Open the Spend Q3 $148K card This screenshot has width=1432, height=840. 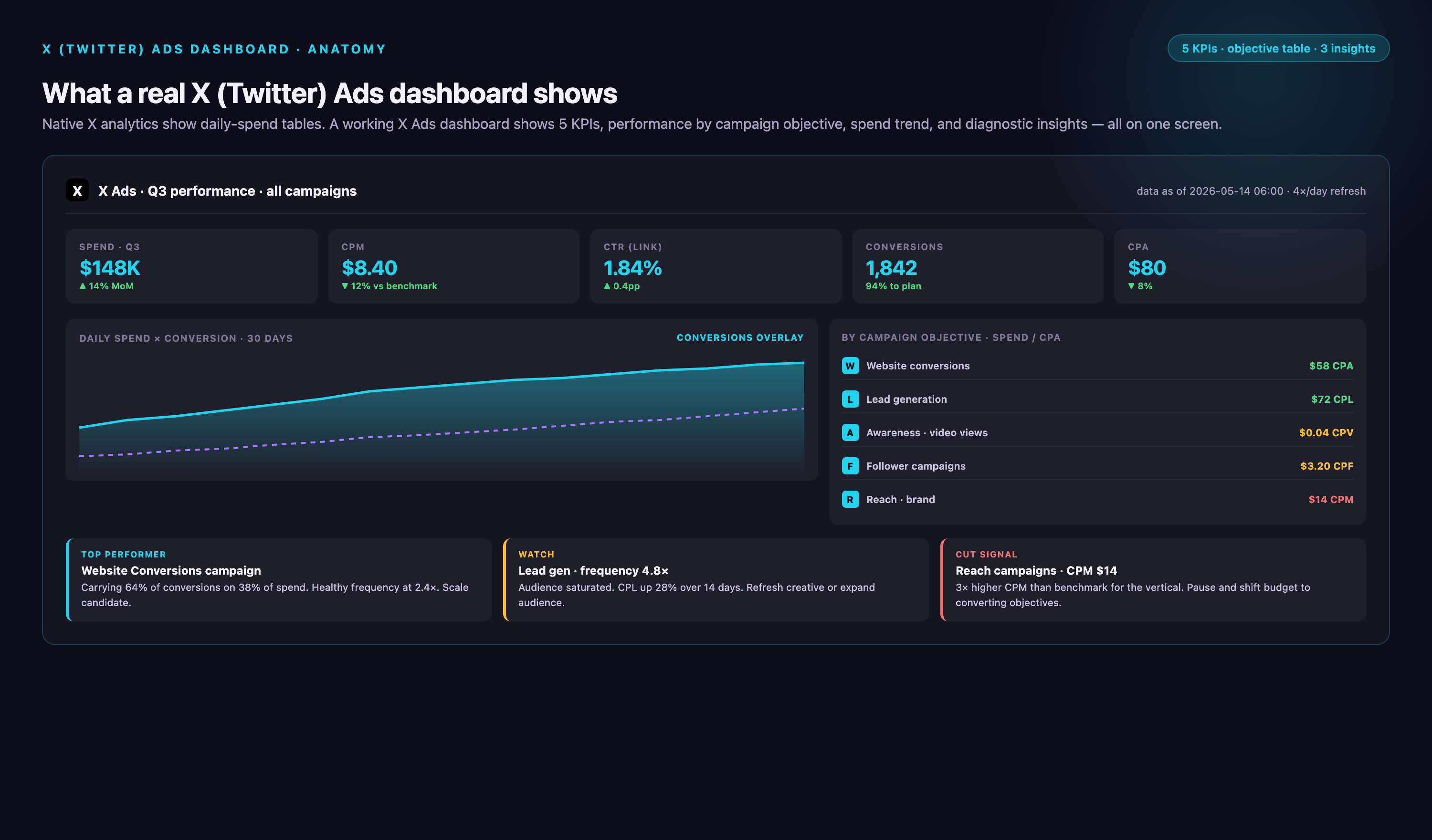(191, 266)
